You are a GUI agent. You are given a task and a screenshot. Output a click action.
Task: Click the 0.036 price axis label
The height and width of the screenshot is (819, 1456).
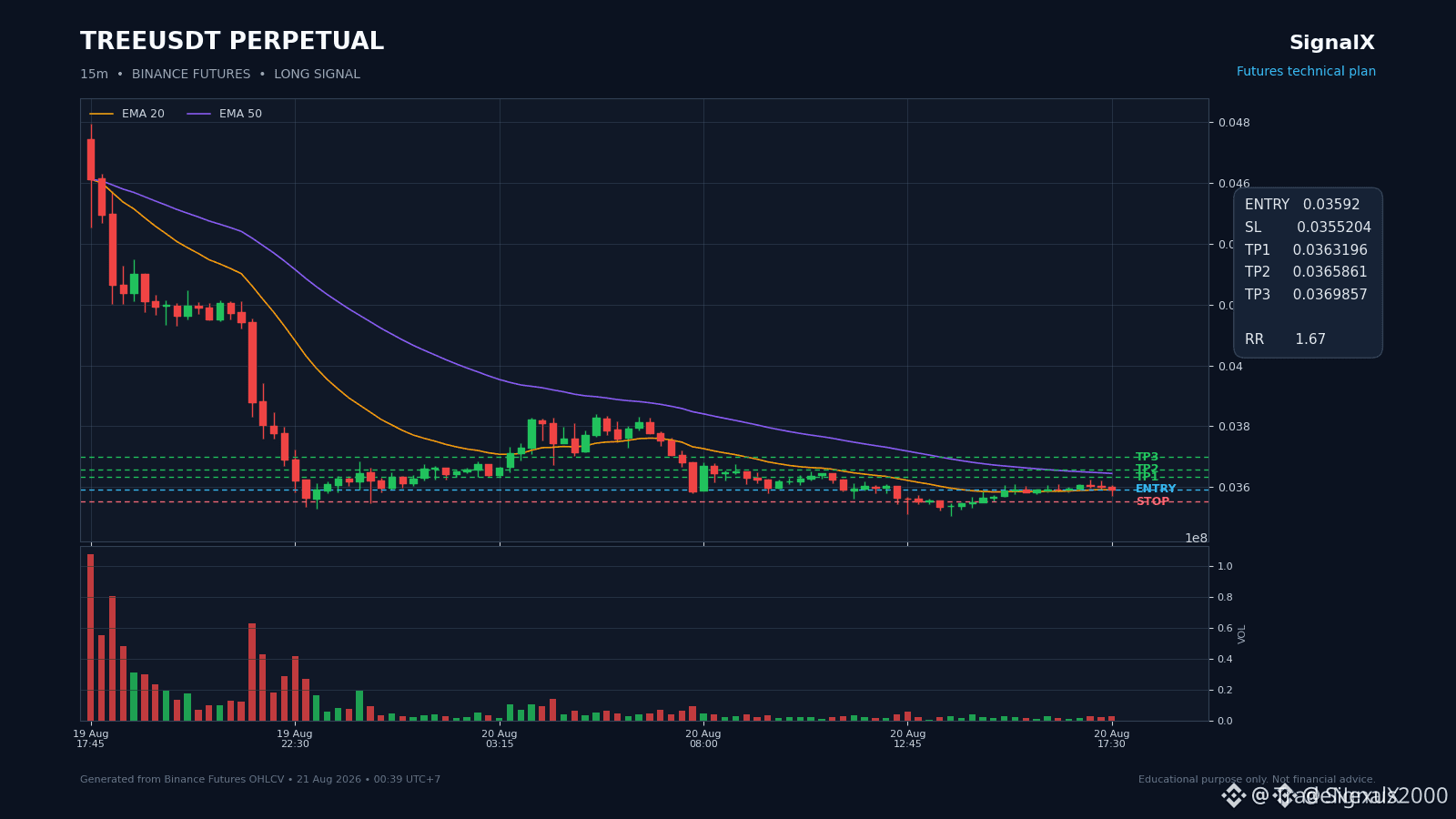coord(1234,488)
